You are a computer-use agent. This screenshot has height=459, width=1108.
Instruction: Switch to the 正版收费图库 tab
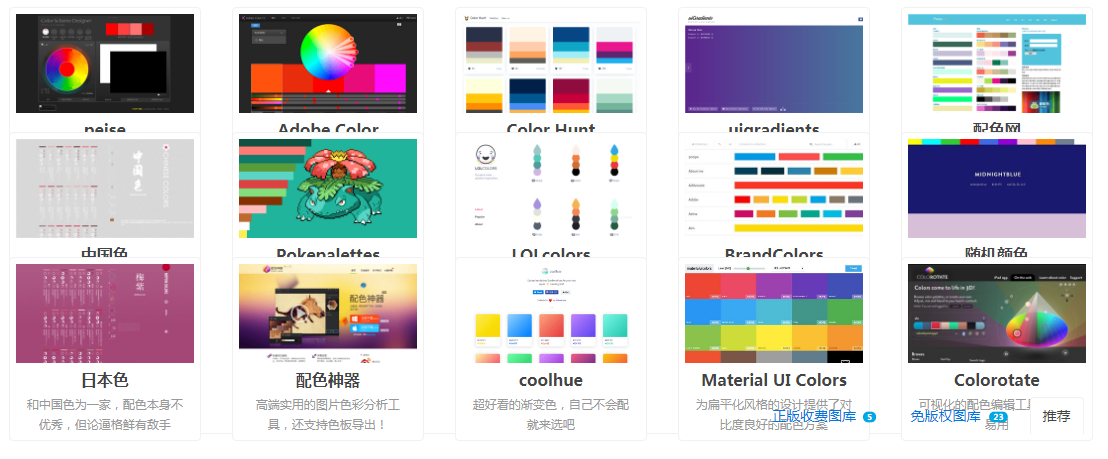(x=814, y=417)
